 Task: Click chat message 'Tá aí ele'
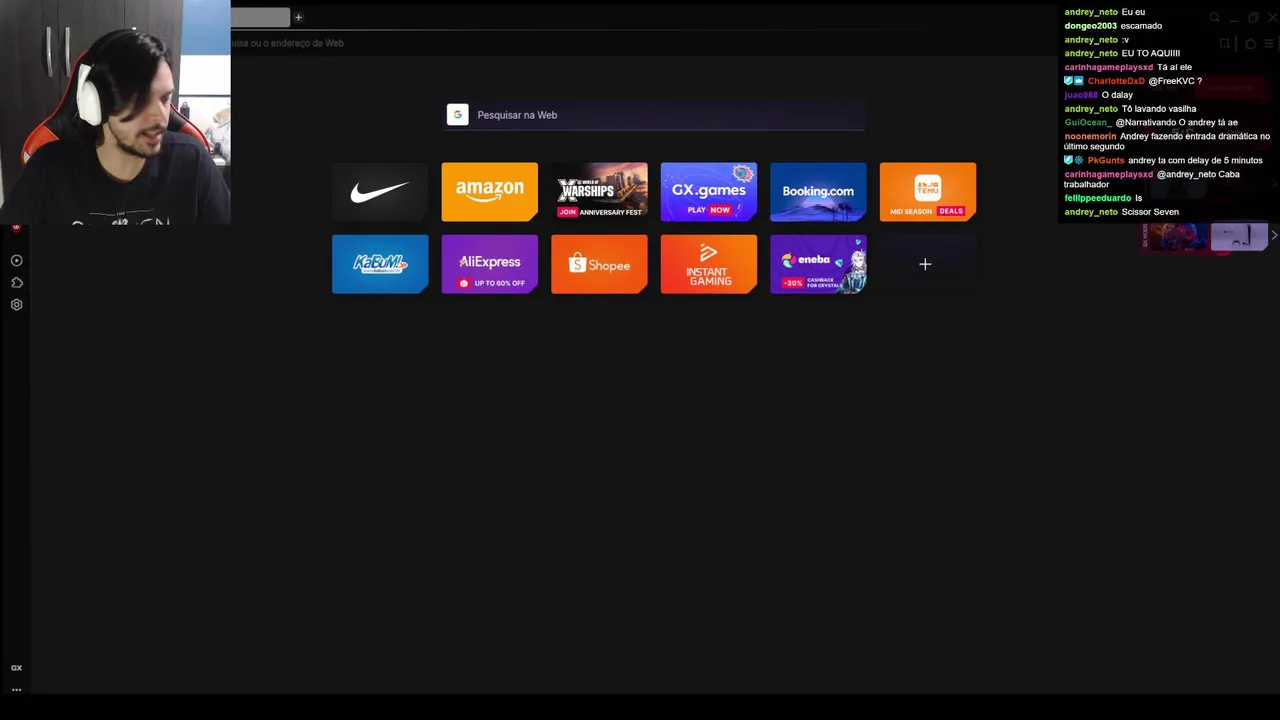pos(1175,67)
